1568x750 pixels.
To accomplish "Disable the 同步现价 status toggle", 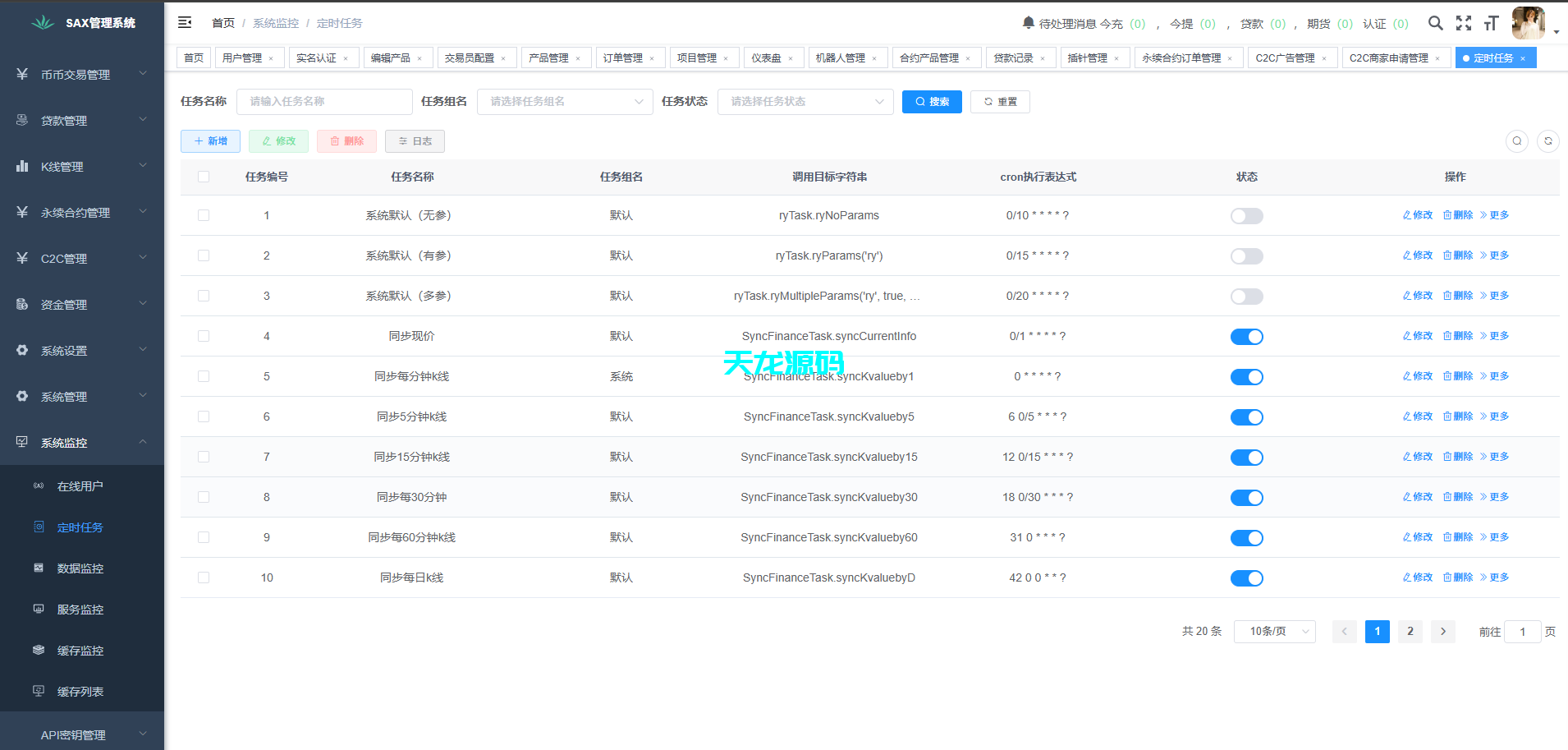I will 1246,336.
